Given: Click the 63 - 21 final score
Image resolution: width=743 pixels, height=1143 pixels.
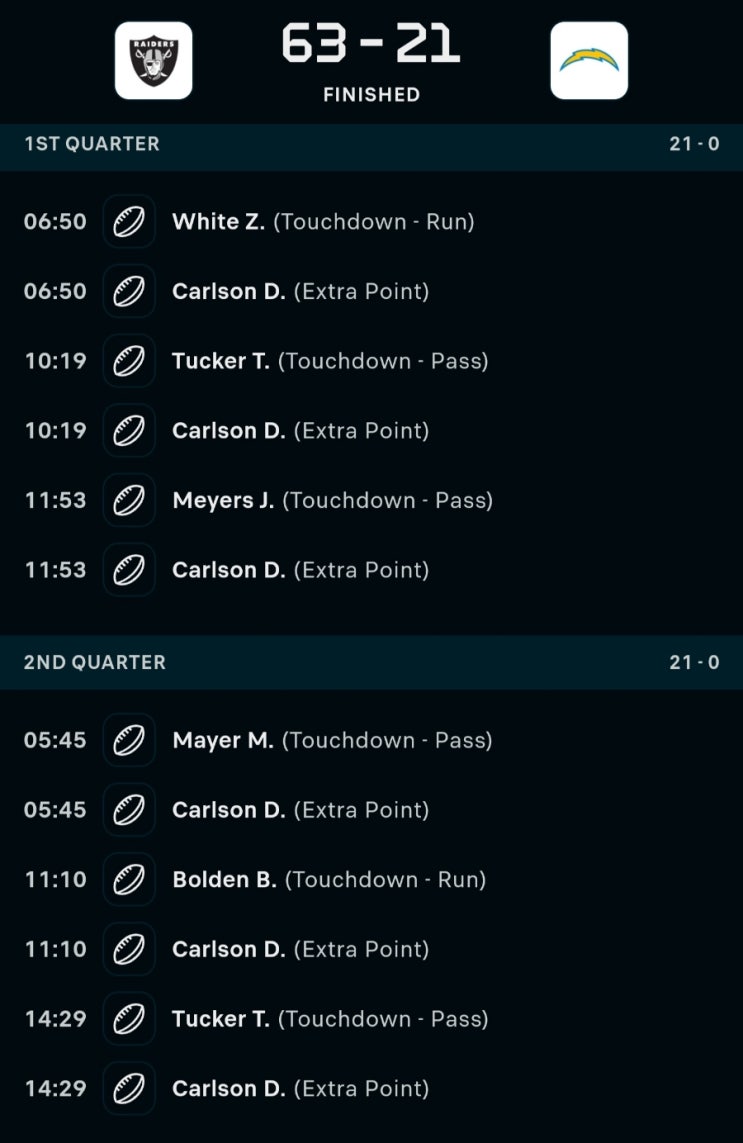Looking at the screenshot, I should click(x=371, y=45).
